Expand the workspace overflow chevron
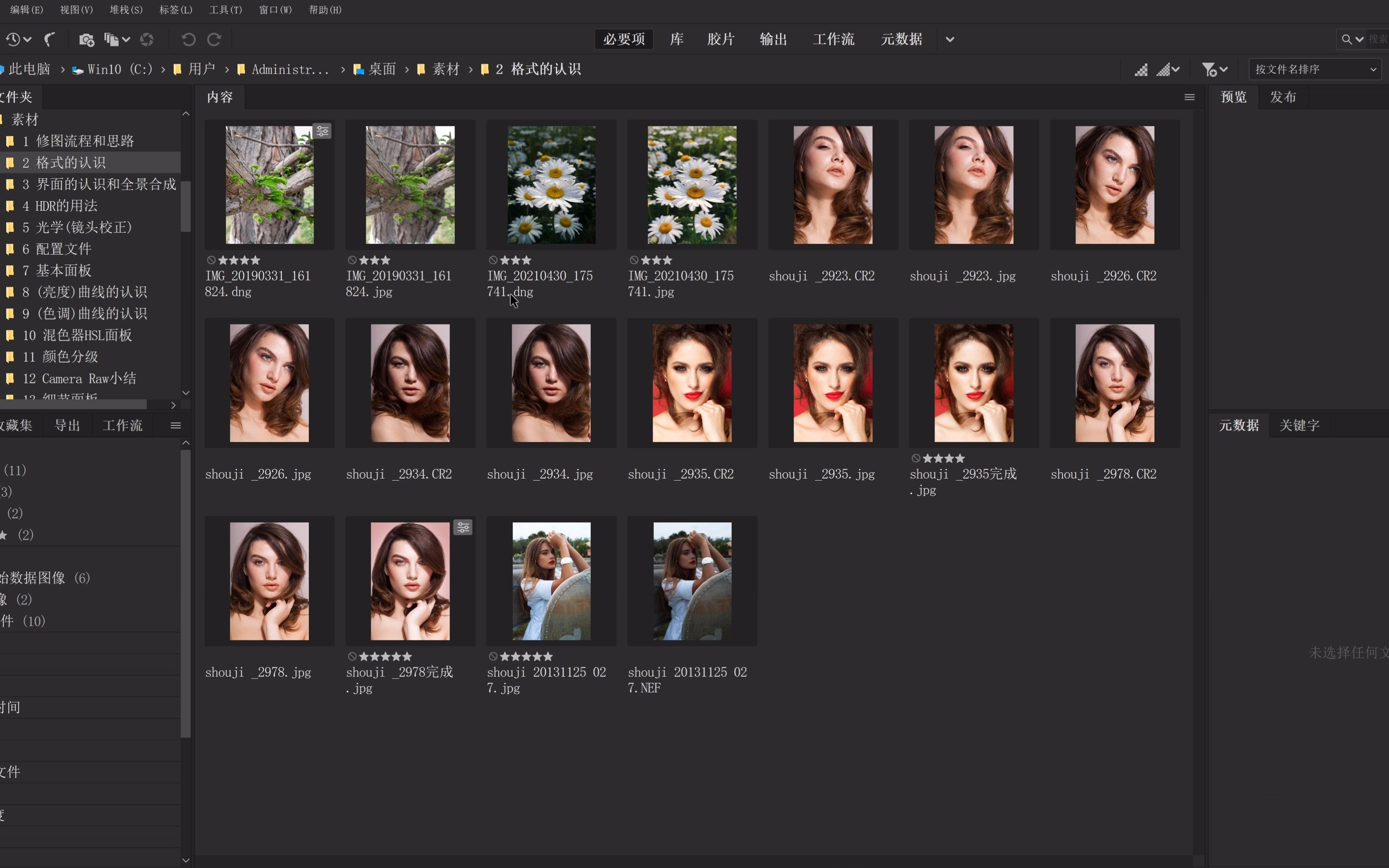 950,39
